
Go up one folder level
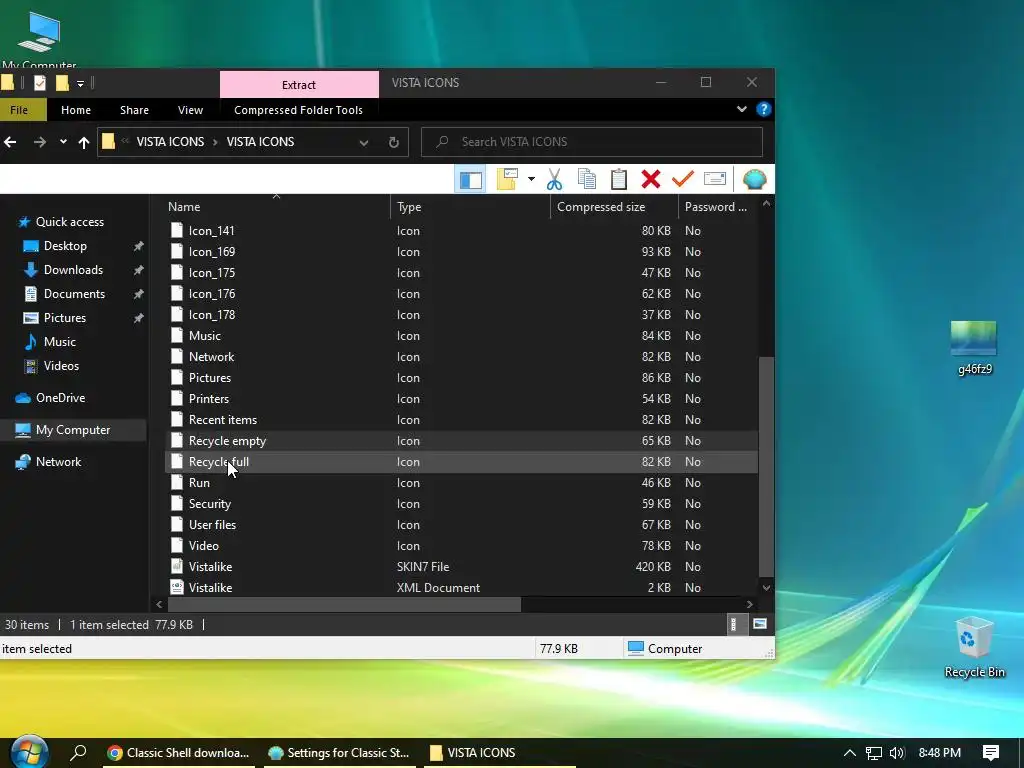(84, 142)
